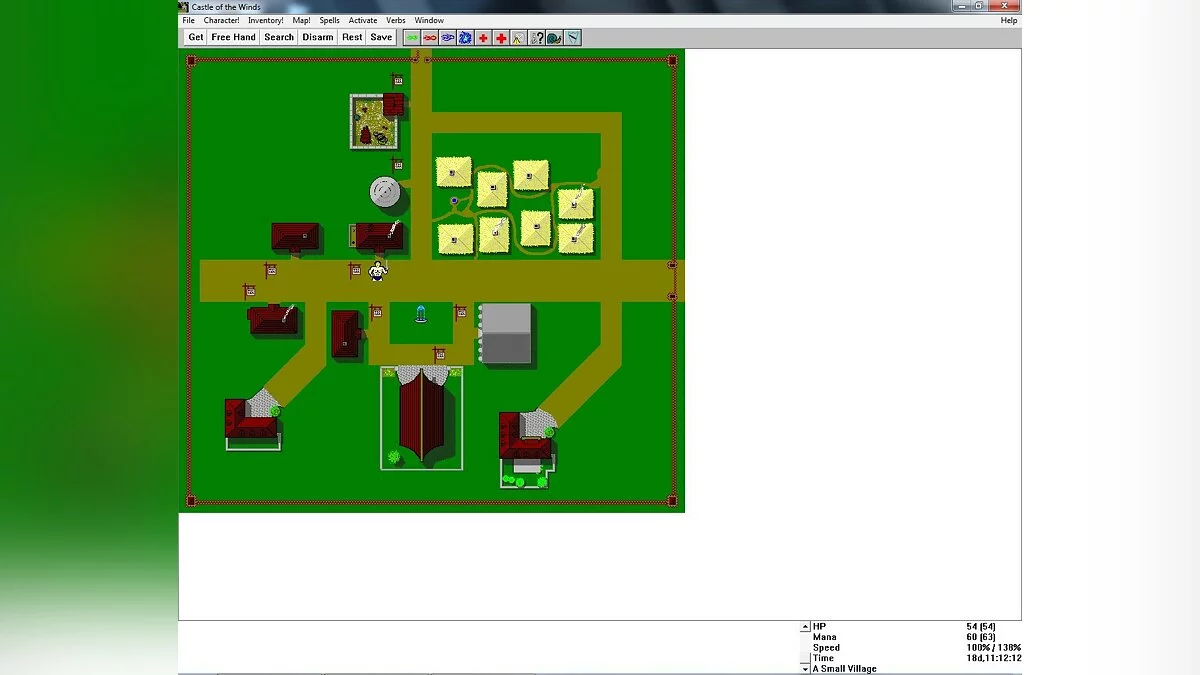1200x675 pixels.
Task: Click the blue burst spell icon
Action: click(x=465, y=38)
